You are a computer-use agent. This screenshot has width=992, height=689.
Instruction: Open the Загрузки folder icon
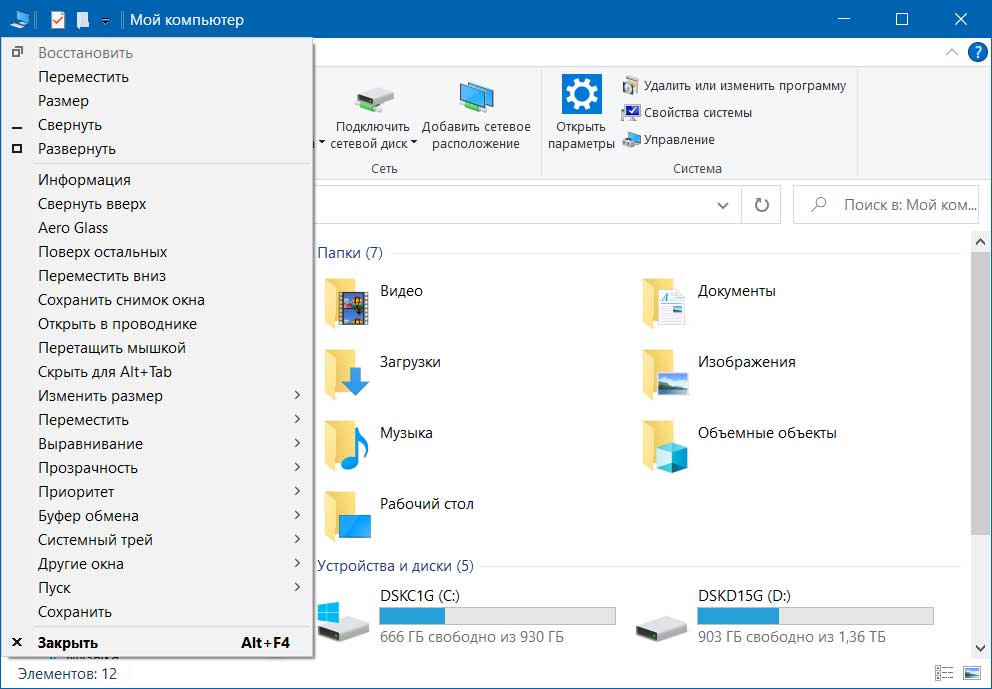[347, 373]
